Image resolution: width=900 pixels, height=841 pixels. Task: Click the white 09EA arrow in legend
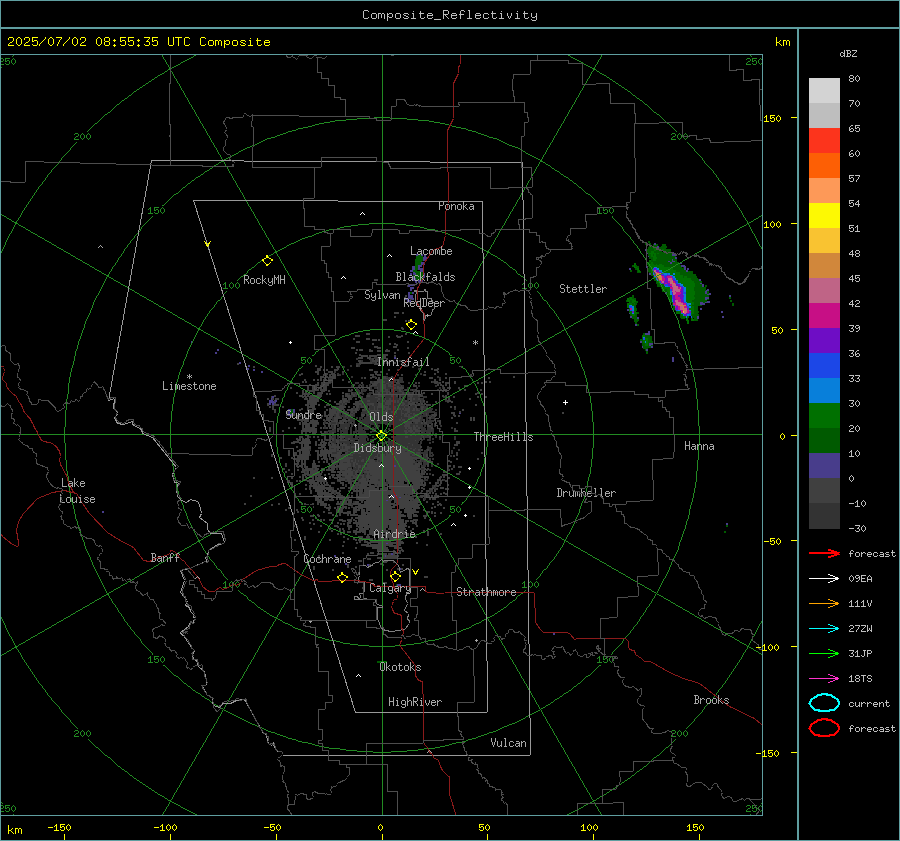click(x=824, y=578)
